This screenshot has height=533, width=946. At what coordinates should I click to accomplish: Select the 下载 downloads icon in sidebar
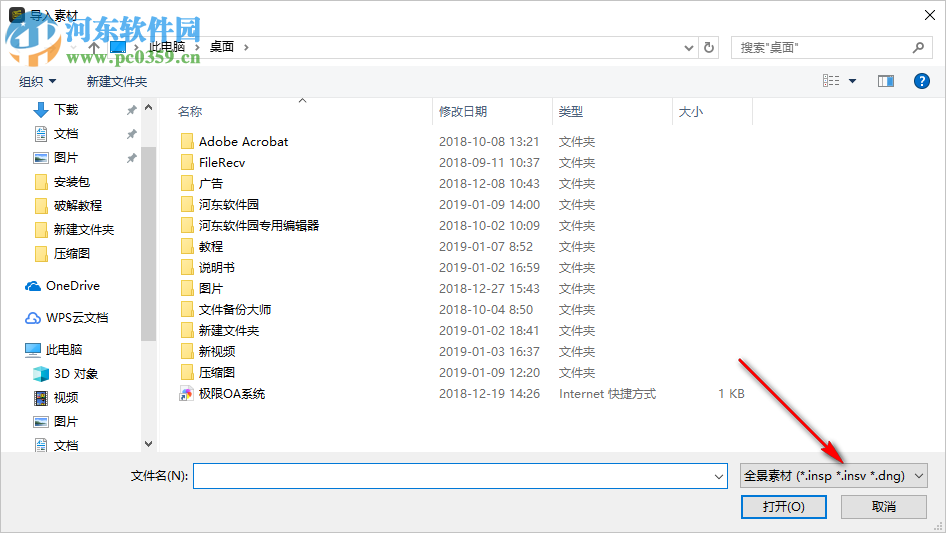pyautogui.click(x=41, y=110)
